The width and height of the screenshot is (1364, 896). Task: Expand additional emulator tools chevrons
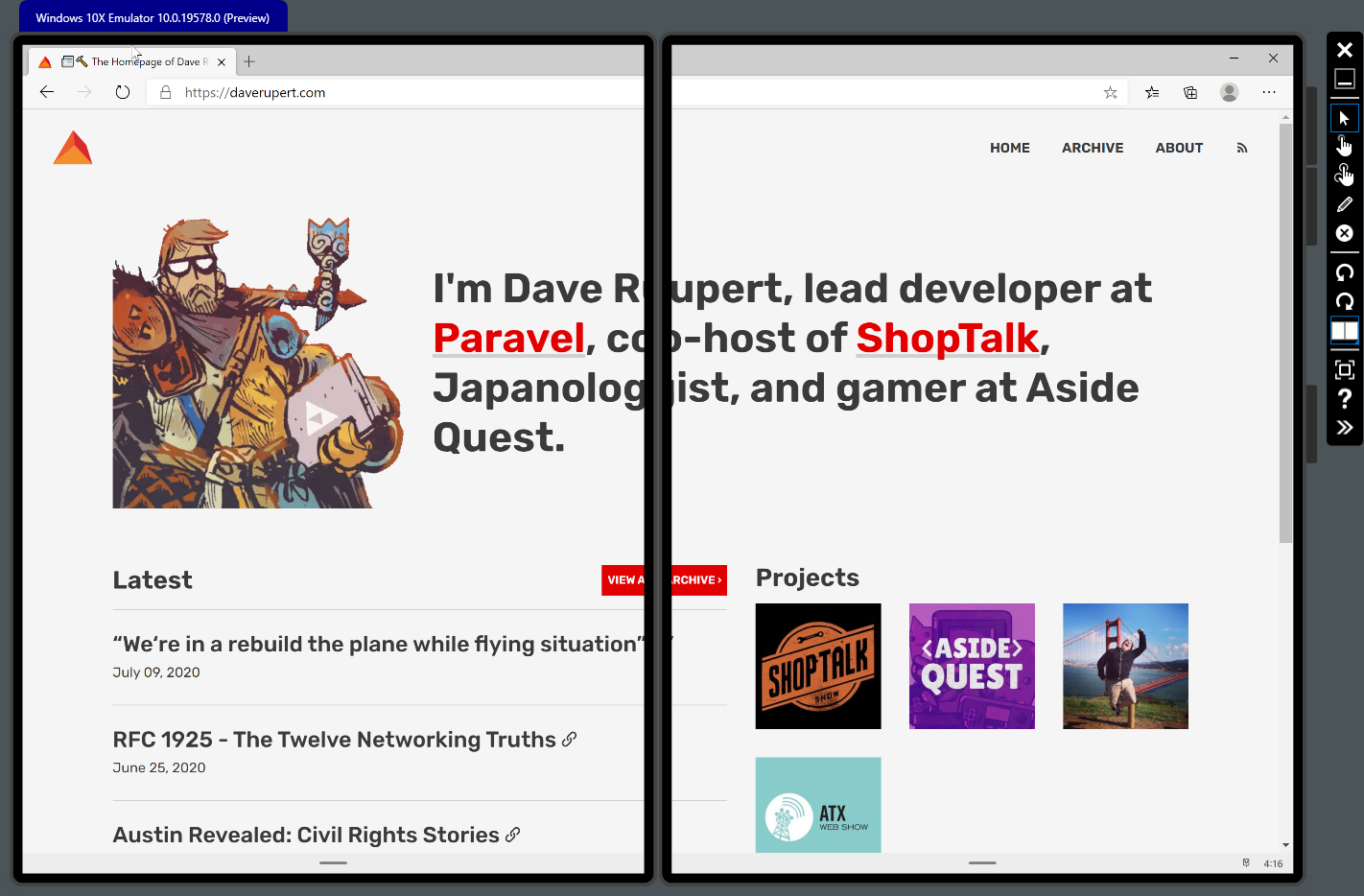[x=1344, y=428]
